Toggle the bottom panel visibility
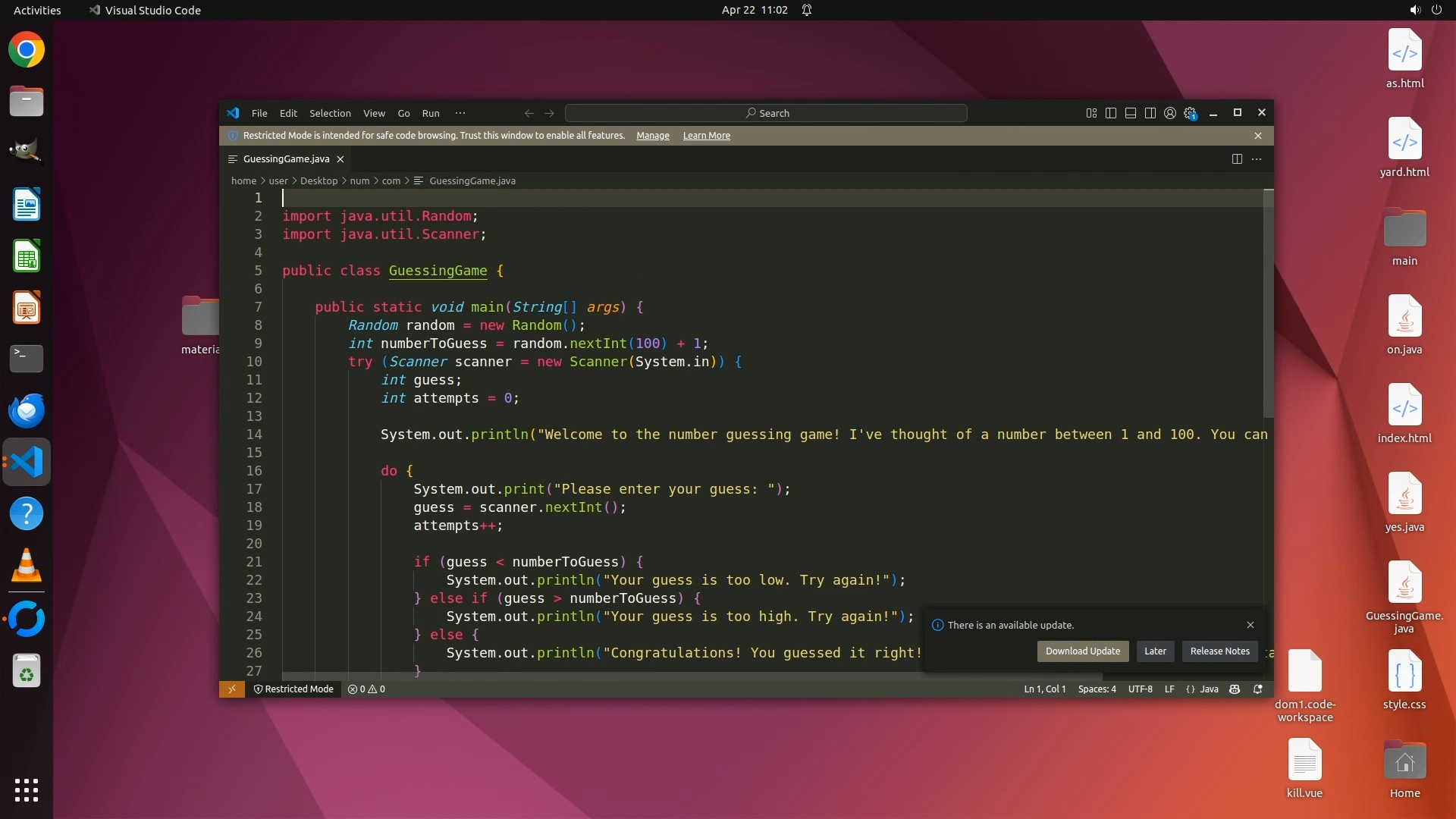This screenshot has width=1456, height=819. (1131, 113)
